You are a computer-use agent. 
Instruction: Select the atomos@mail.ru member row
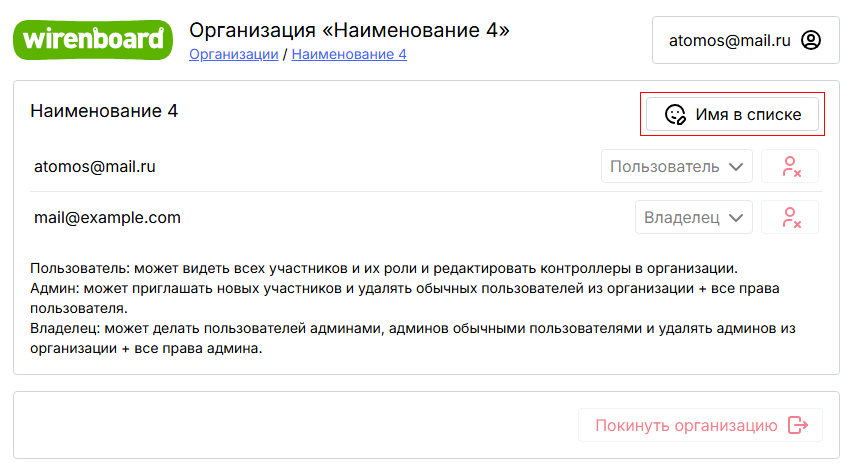(x=426, y=166)
